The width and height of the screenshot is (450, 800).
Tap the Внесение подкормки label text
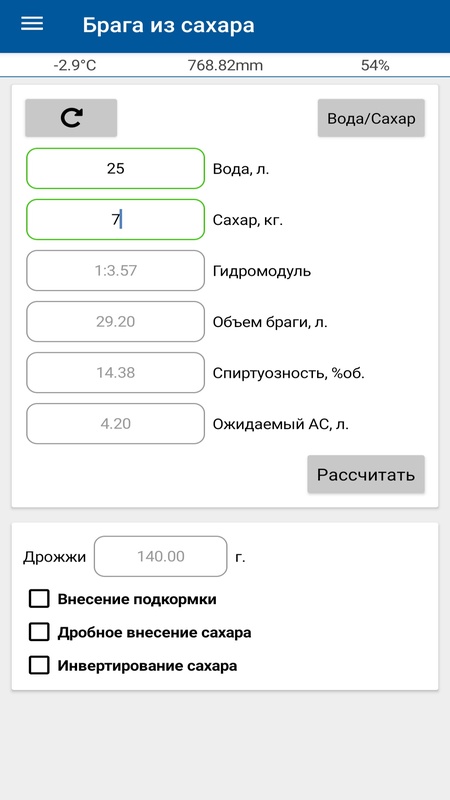pyautogui.click(x=137, y=599)
